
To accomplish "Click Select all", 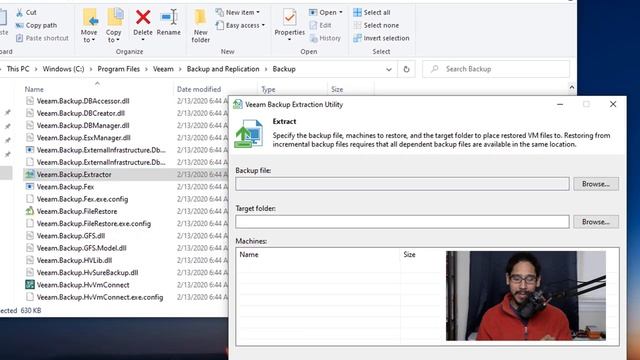I will [372, 13].
